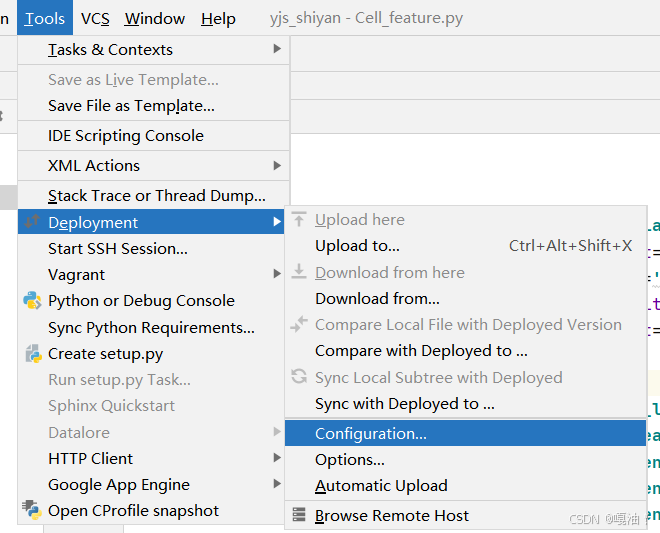Click the Create setup.py icon

[33, 354]
